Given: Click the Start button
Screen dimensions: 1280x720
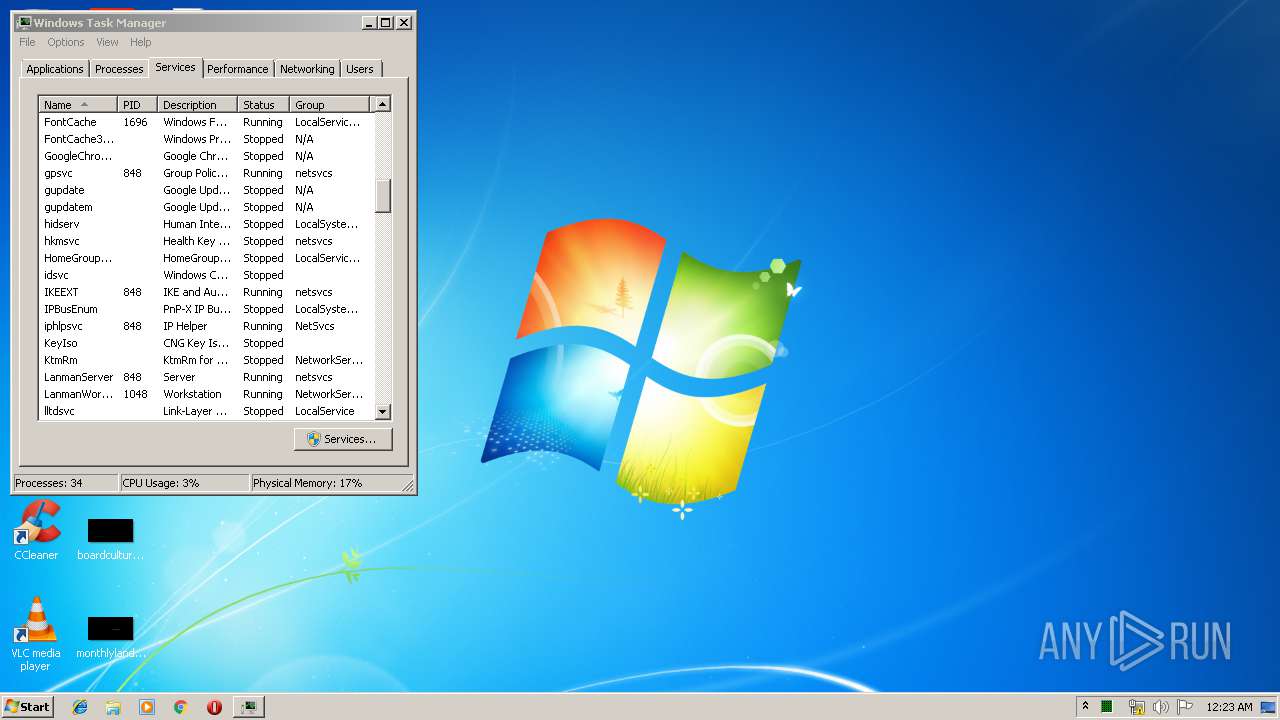Looking at the screenshot, I should [27, 707].
